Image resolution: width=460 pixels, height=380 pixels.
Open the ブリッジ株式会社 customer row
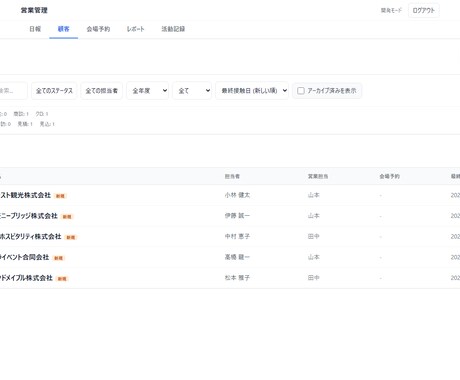pyautogui.click(x=230, y=216)
